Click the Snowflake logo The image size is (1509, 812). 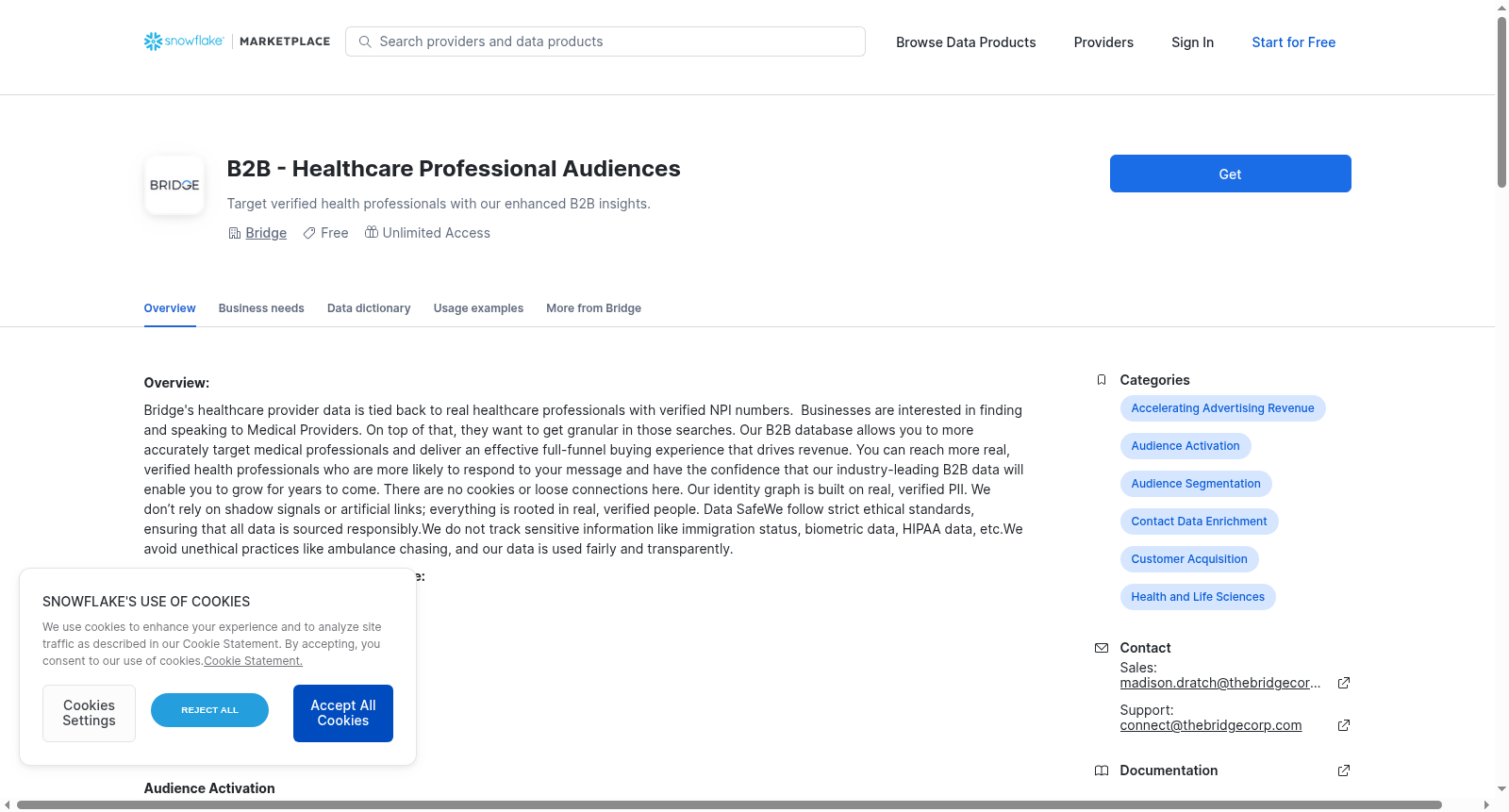[184, 41]
